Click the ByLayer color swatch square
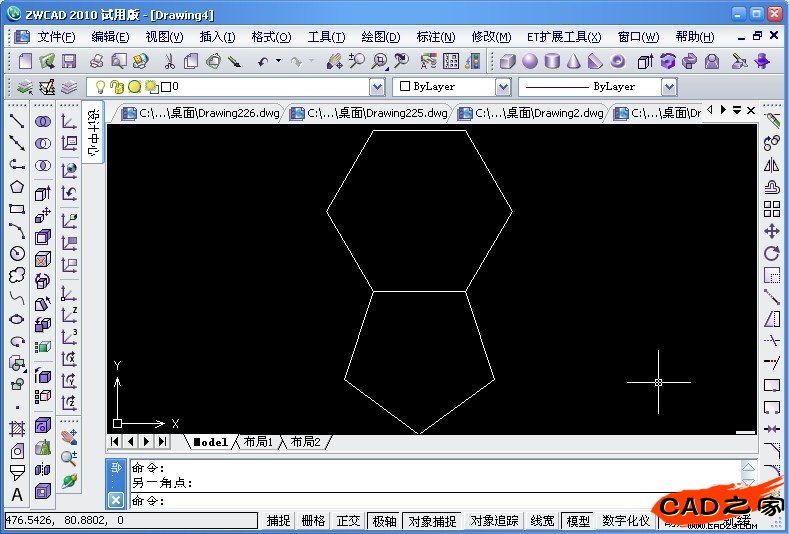 [x=405, y=86]
